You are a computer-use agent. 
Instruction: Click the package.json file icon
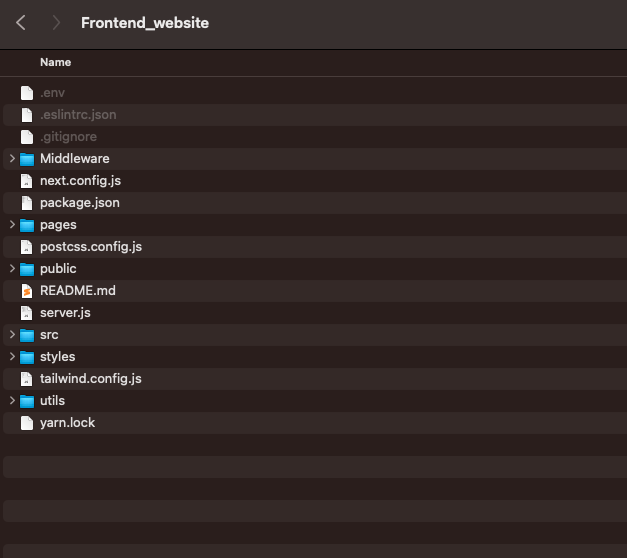tap(27, 203)
